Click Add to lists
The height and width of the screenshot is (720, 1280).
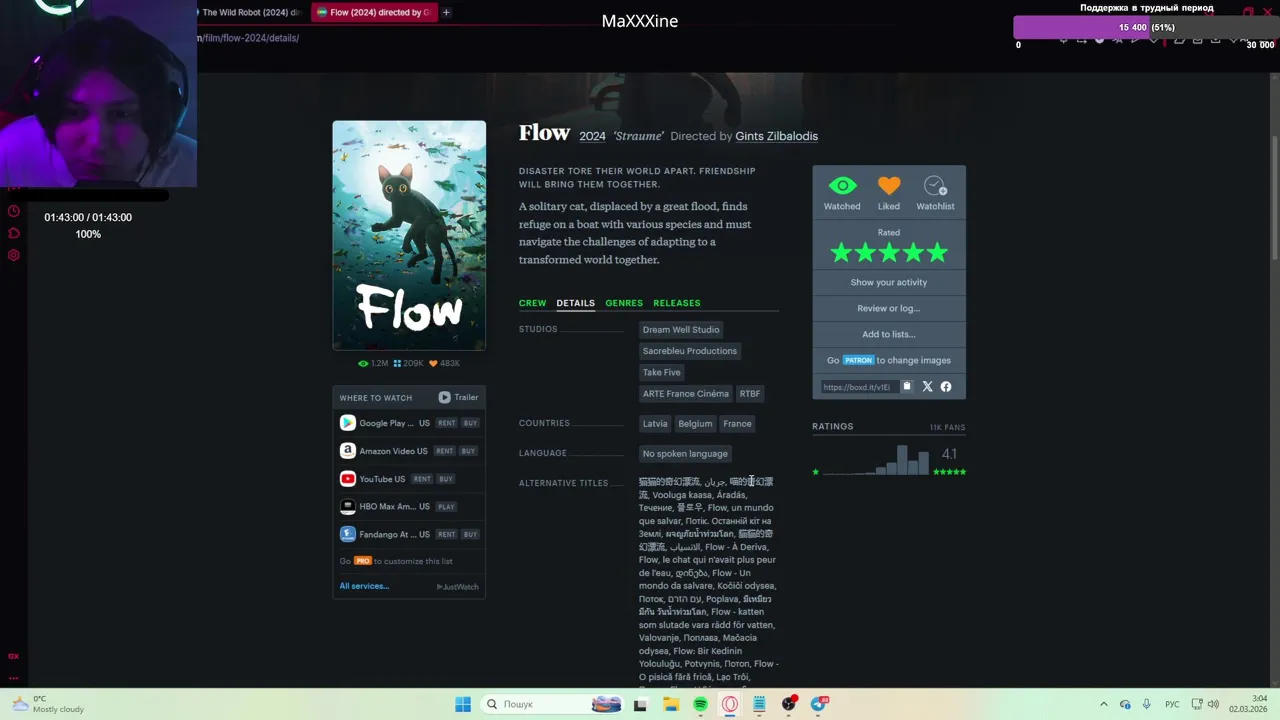pyautogui.click(x=889, y=334)
